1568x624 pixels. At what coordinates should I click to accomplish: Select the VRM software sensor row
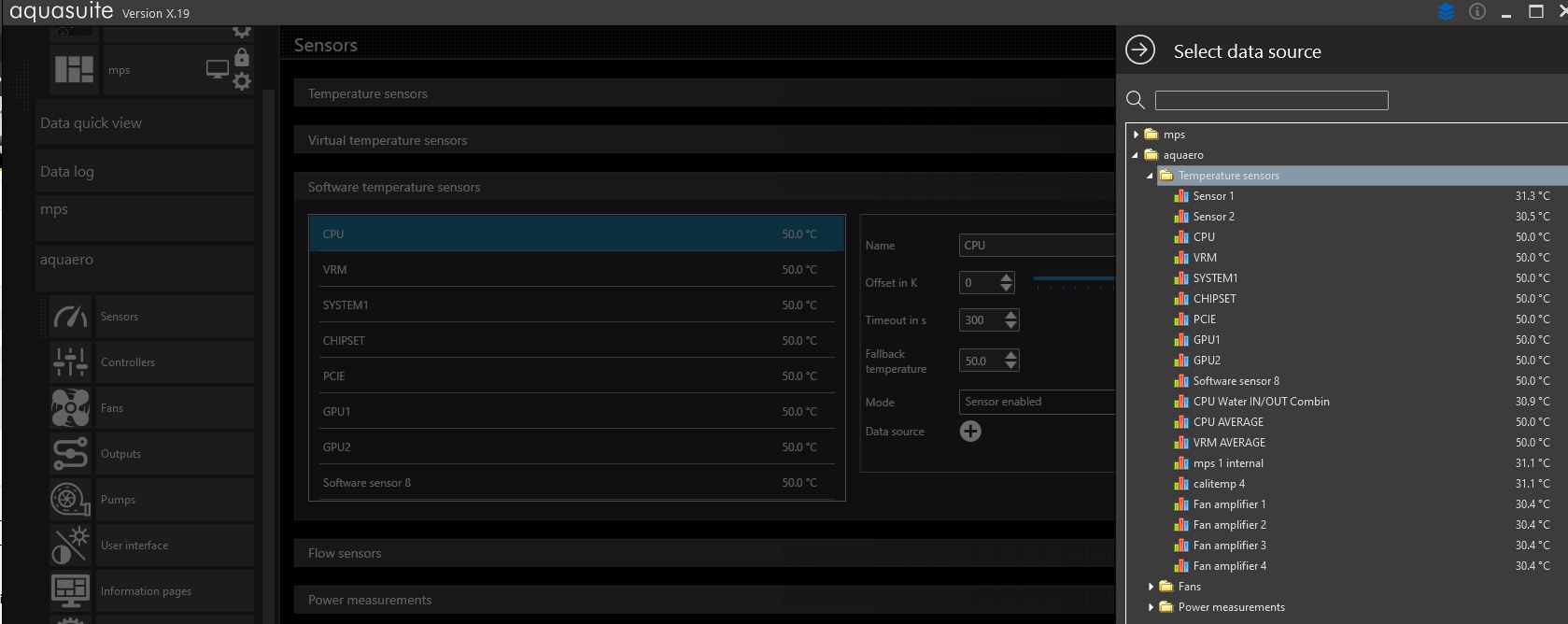[x=576, y=270]
